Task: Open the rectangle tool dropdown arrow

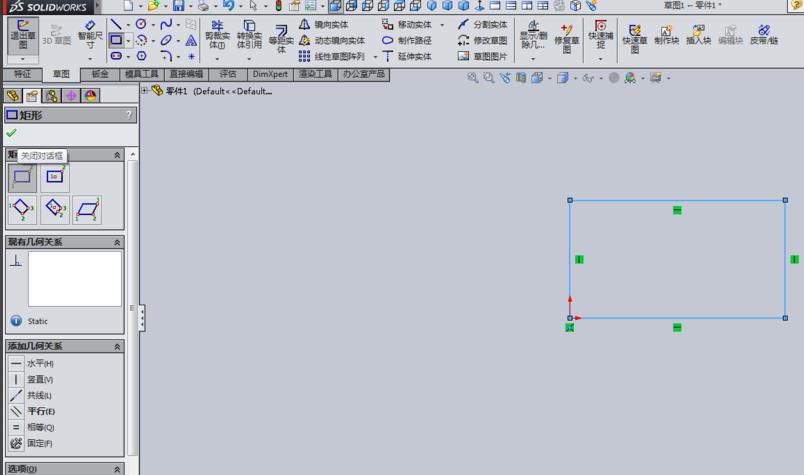Action: click(128, 41)
